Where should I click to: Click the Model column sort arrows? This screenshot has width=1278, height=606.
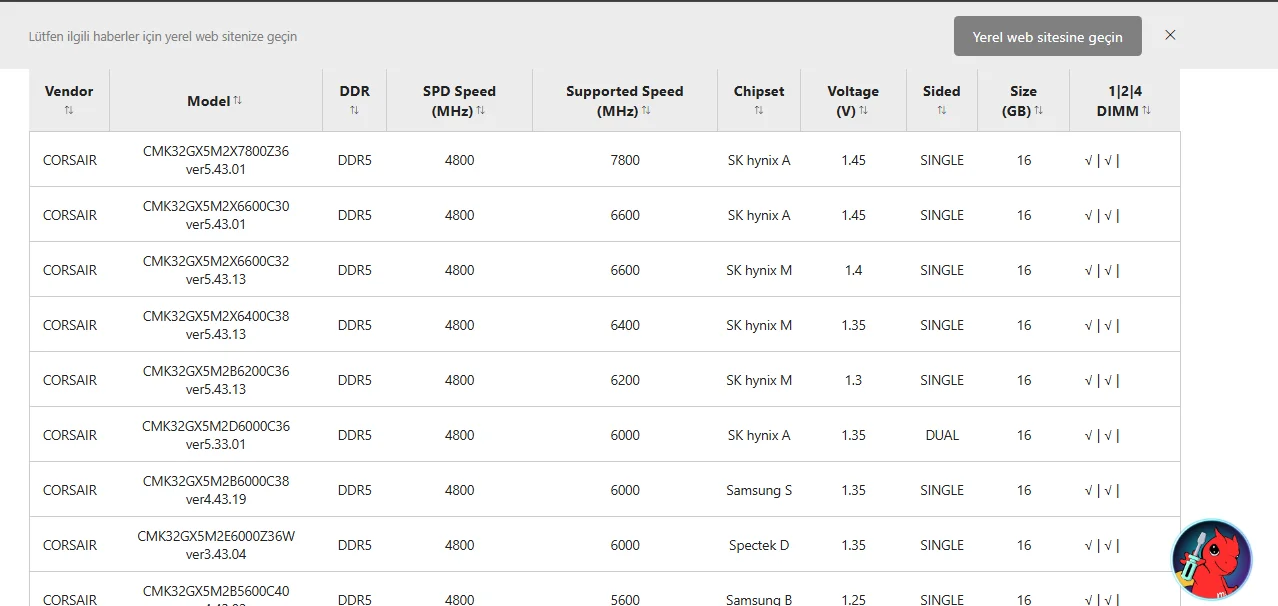[x=238, y=101]
